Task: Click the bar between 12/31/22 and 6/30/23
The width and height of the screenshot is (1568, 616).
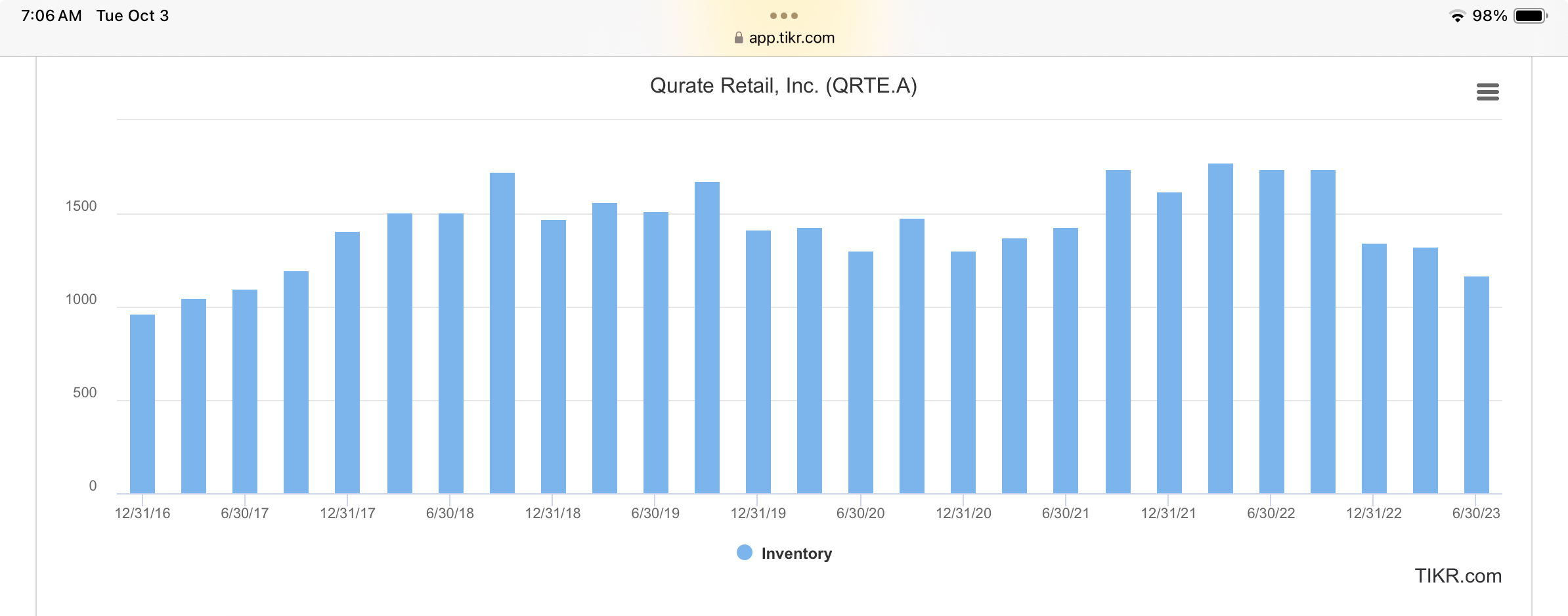Action: click(x=1426, y=370)
